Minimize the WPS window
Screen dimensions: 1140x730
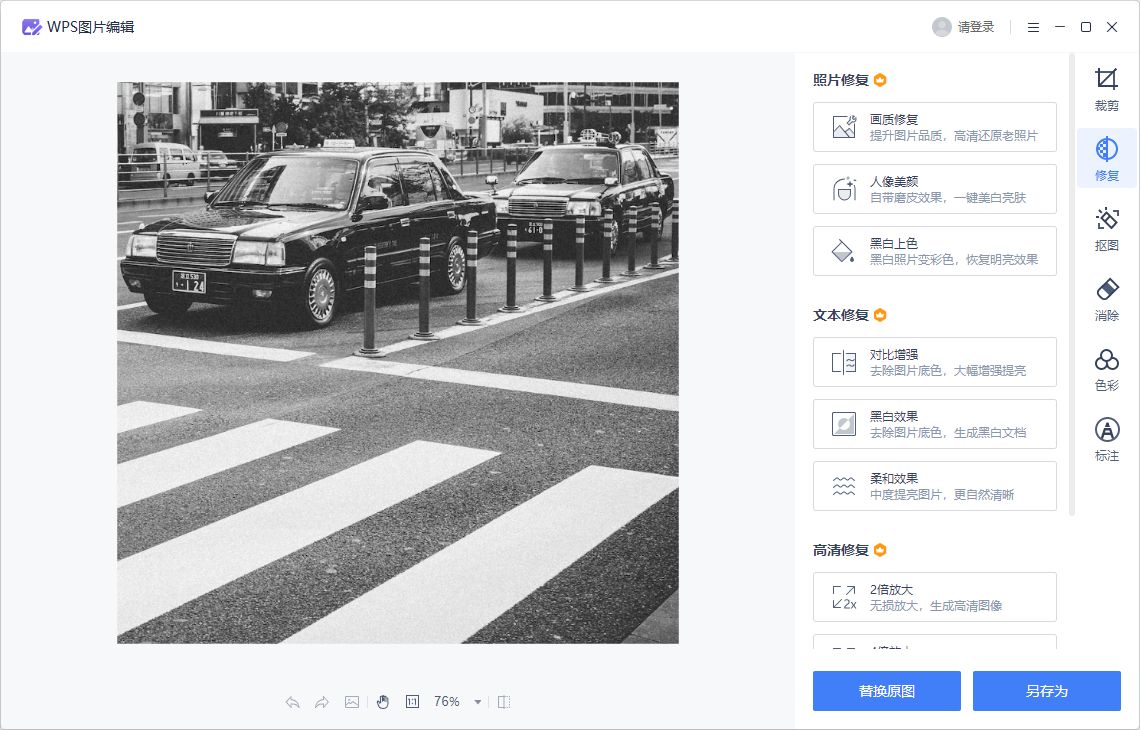1059,27
